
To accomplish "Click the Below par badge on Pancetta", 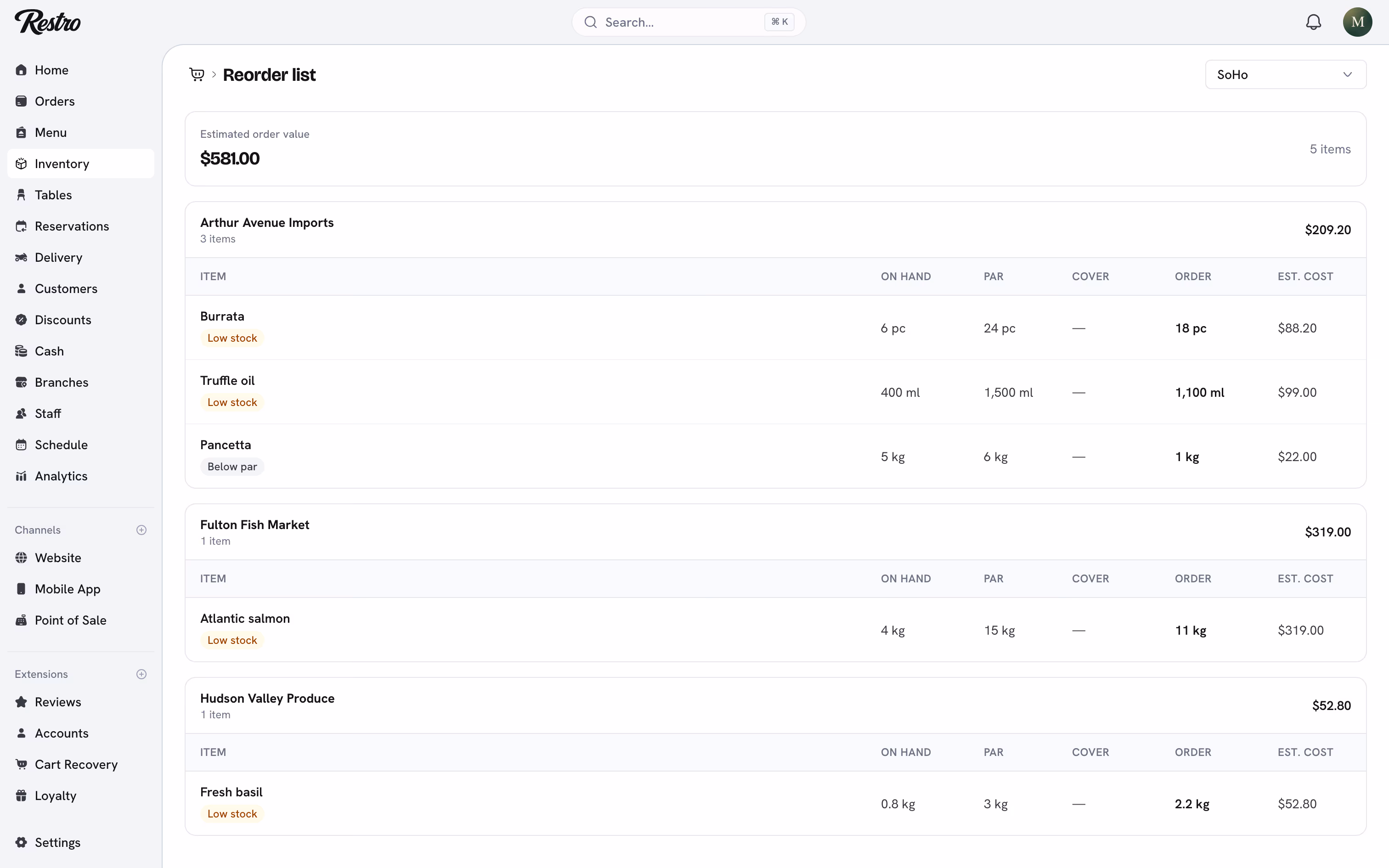I will (x=232, y=467).
